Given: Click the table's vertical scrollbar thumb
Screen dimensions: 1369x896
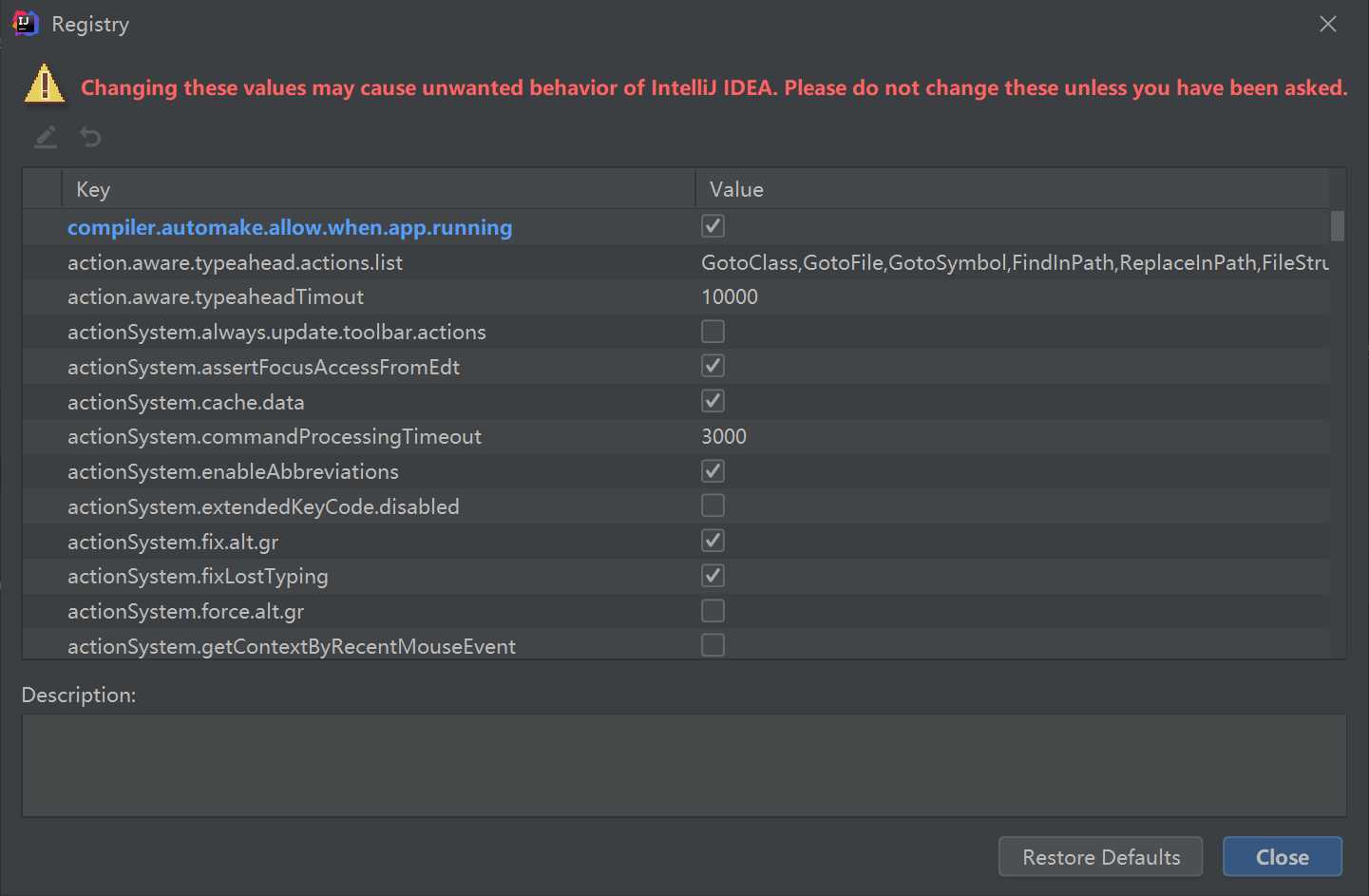Looking at the screenshot, I should pyautogui.click(x=1338, y=226).
